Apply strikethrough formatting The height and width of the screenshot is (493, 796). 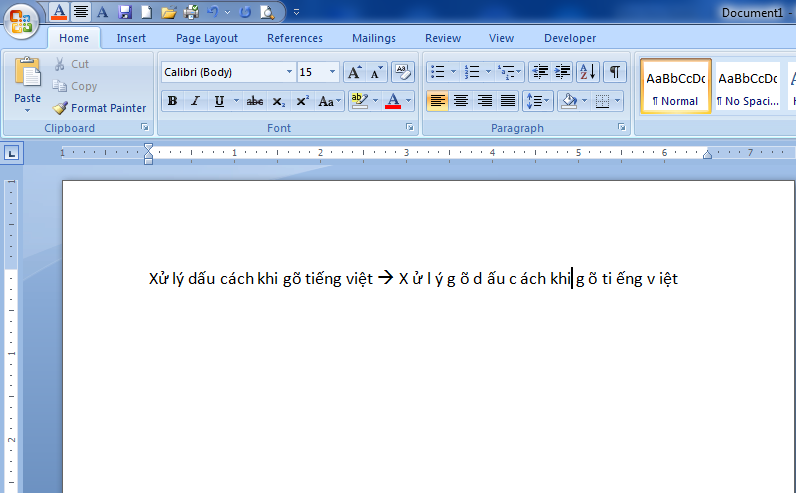pyautogui.click(x=255, y=101)
